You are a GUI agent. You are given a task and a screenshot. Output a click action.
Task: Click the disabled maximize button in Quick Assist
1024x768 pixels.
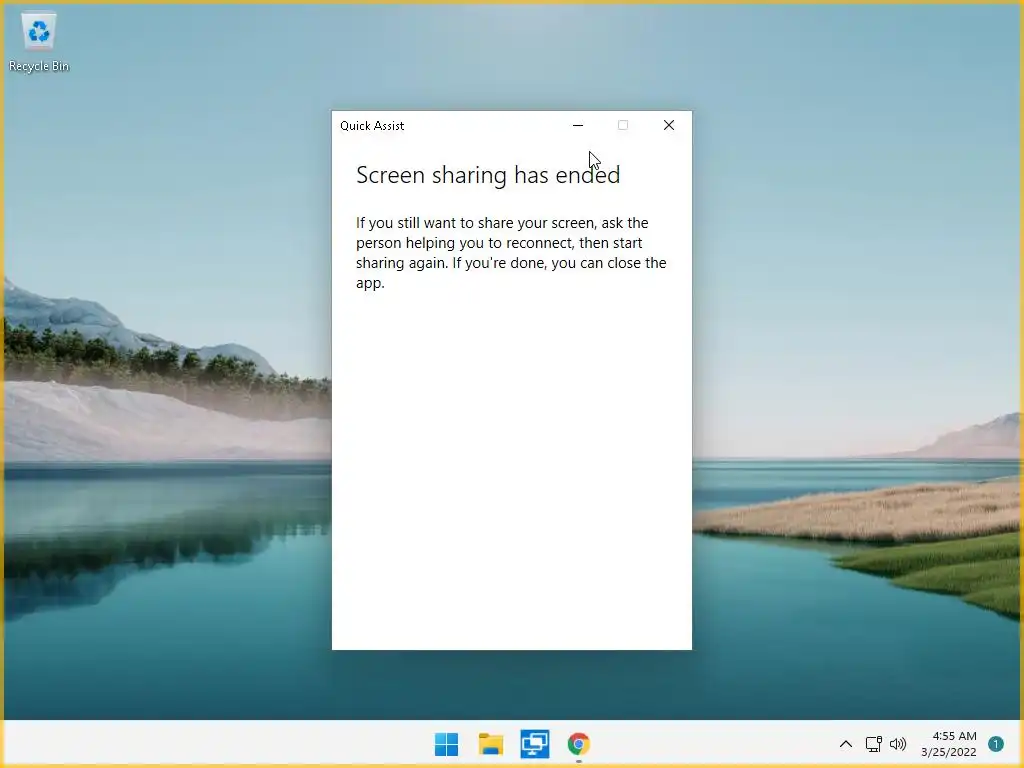(623, 125)
